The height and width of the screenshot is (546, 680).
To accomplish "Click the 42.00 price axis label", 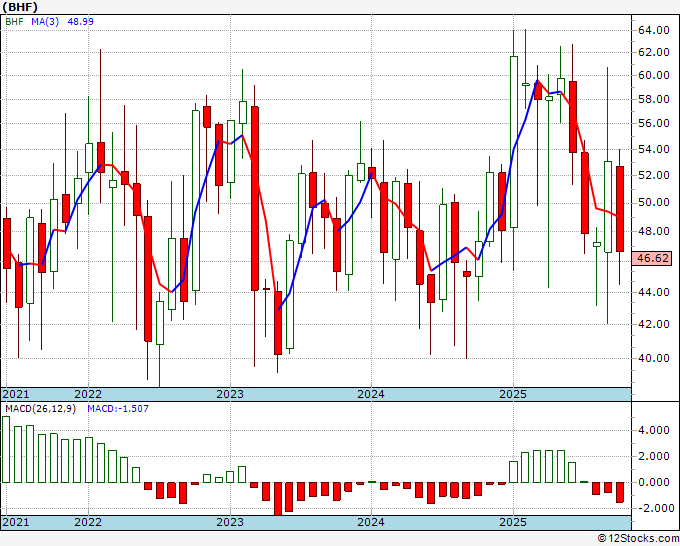I will tap(654, 324).
